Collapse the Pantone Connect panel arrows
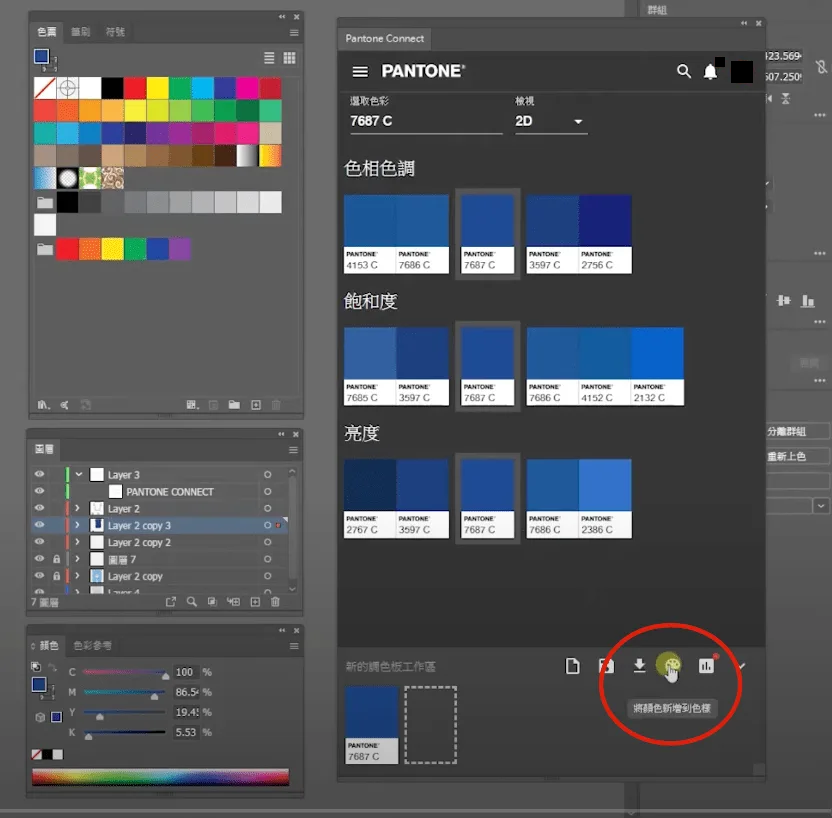832x818 pixels. (744, 23)
